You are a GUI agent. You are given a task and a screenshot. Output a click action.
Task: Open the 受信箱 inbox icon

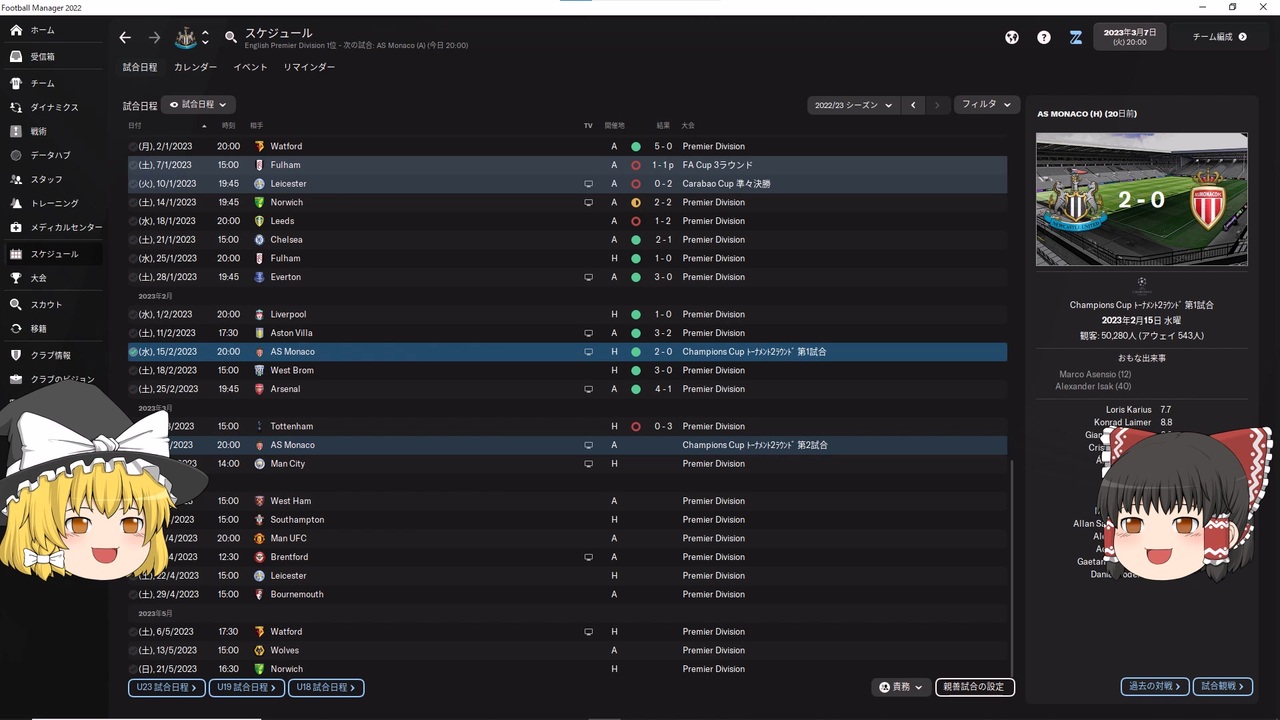point(16,57)
